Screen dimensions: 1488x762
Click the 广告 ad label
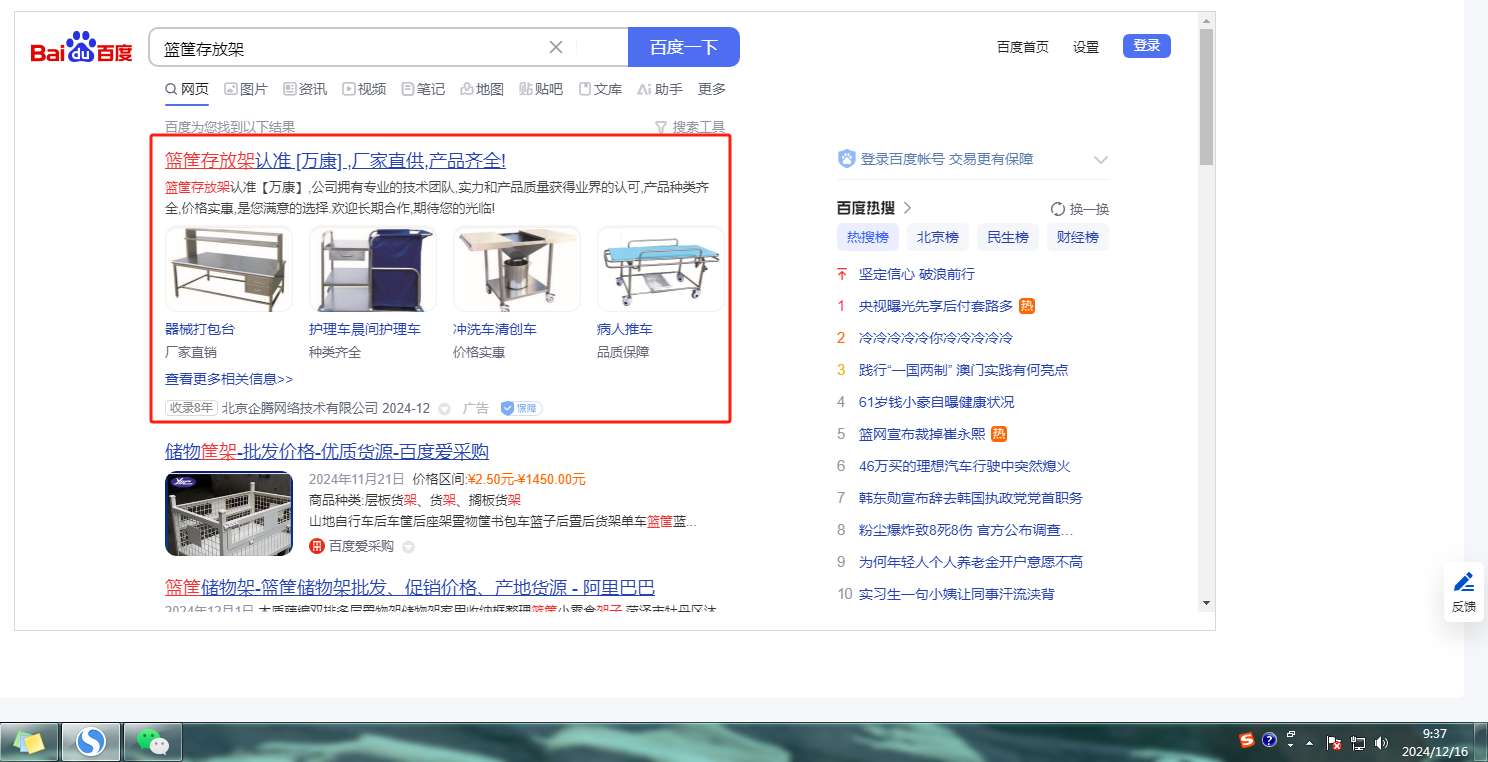476,408
